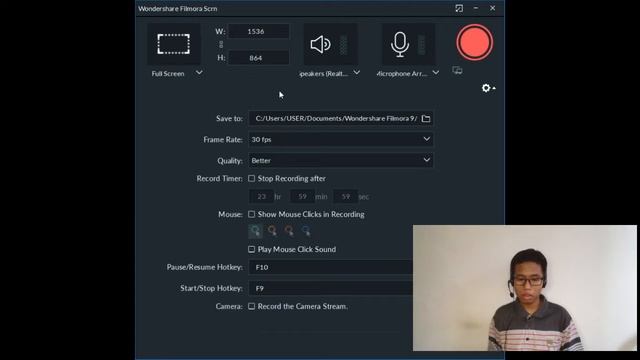This screenshot has width=640, height=360.
Task: Expand the Speakers device dropdown arrow
Action: coord(357,73)
